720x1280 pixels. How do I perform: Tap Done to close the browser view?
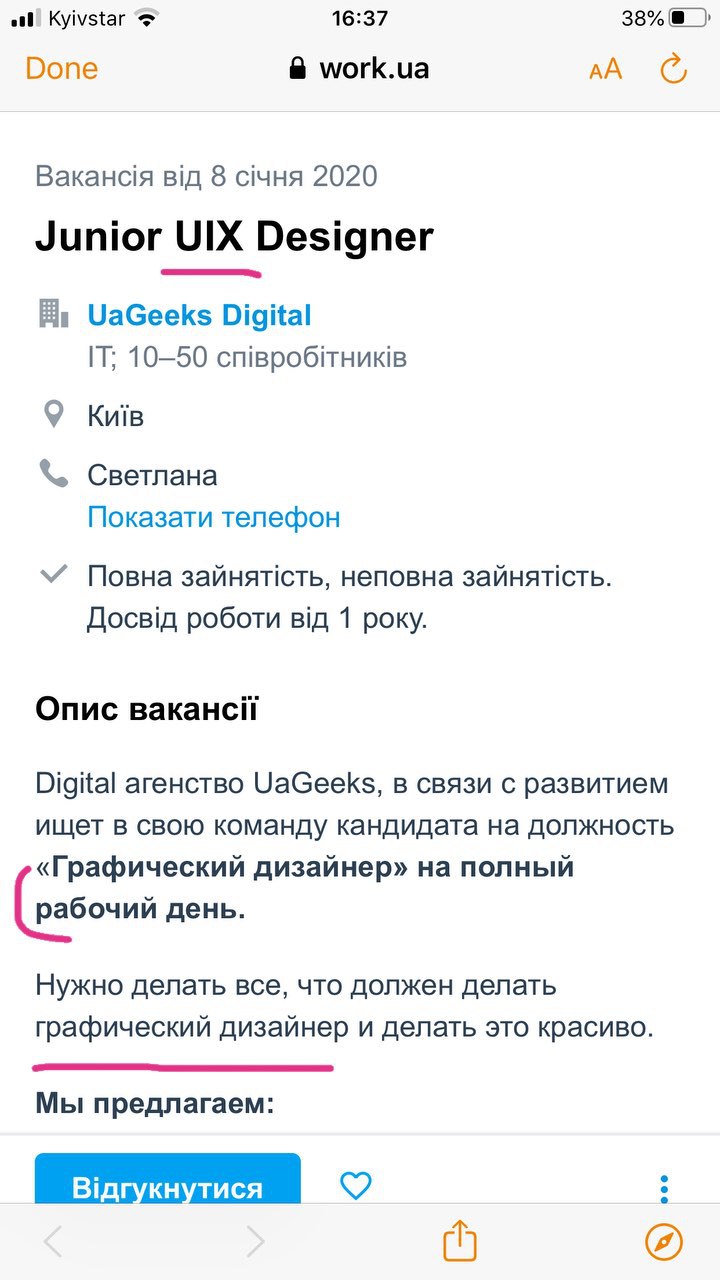click(x=61, y=68)
